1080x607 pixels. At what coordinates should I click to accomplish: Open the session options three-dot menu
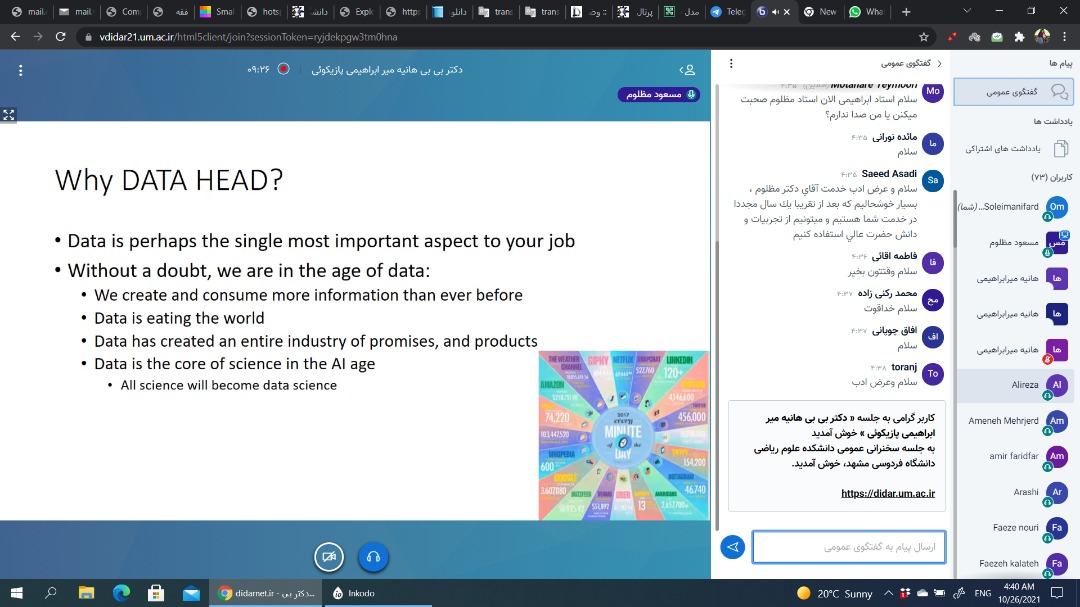point(20,70)
